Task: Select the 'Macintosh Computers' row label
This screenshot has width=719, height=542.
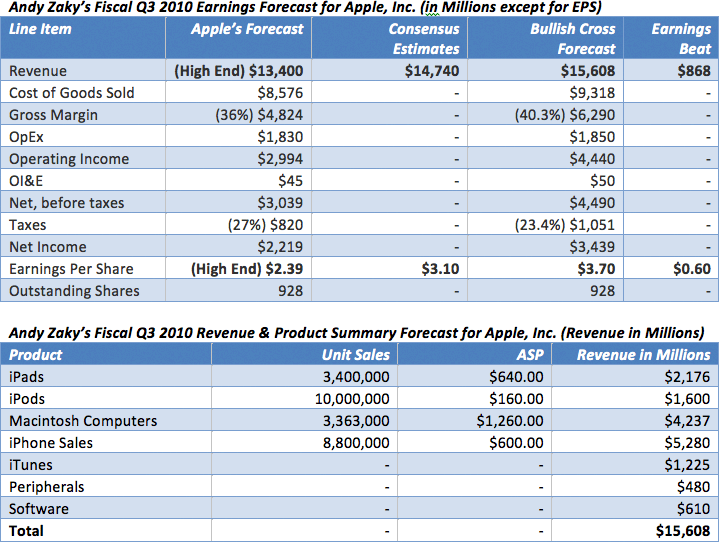Action: click(83, 421)
